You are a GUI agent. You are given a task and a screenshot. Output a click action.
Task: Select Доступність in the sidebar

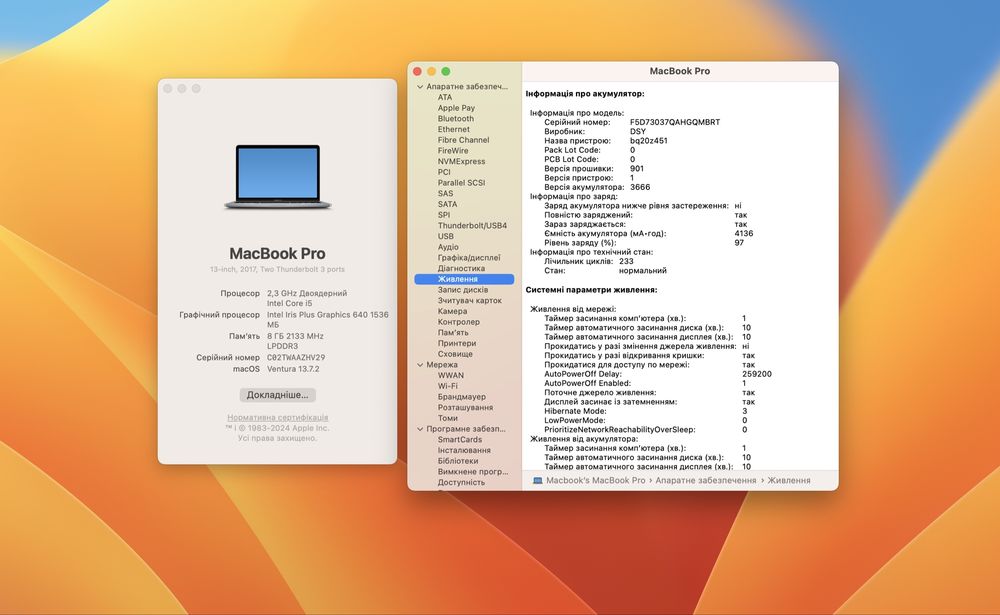(x=460, y=482)
